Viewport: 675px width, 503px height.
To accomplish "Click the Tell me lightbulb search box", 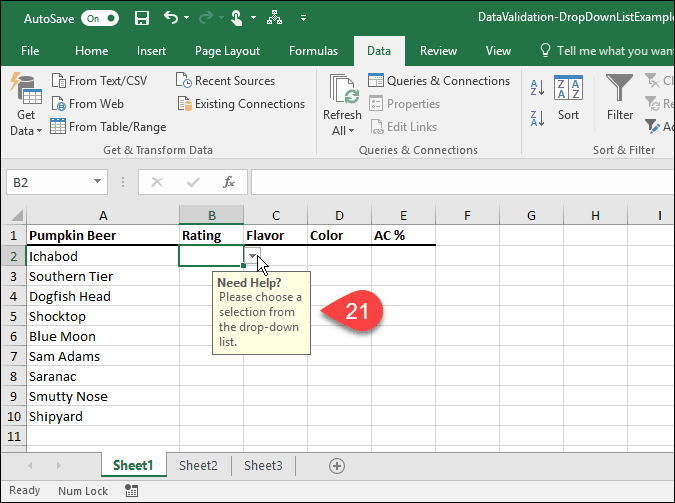I will pos(607,51).
